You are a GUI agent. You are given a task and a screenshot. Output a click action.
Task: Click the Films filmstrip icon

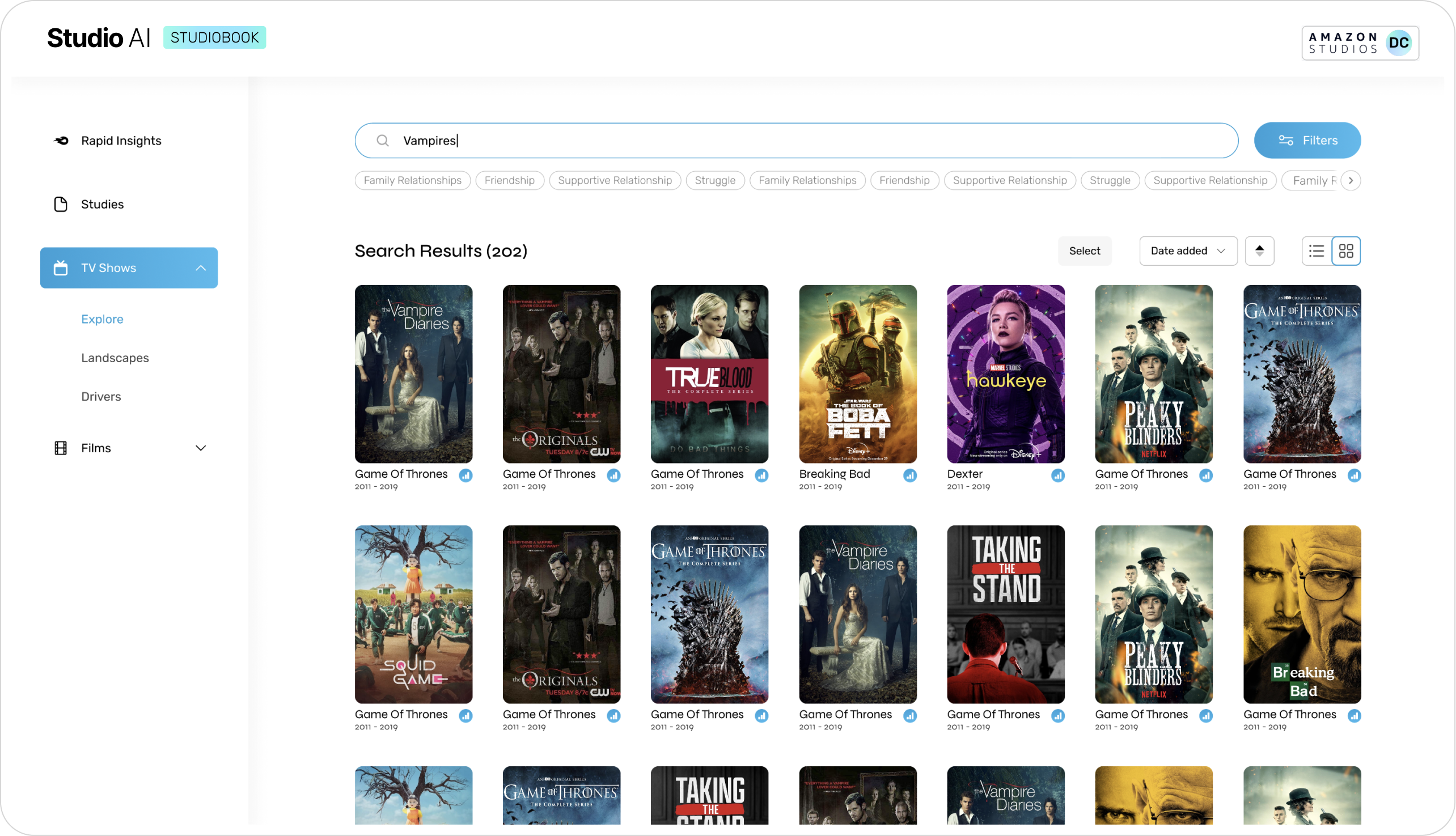61,448
